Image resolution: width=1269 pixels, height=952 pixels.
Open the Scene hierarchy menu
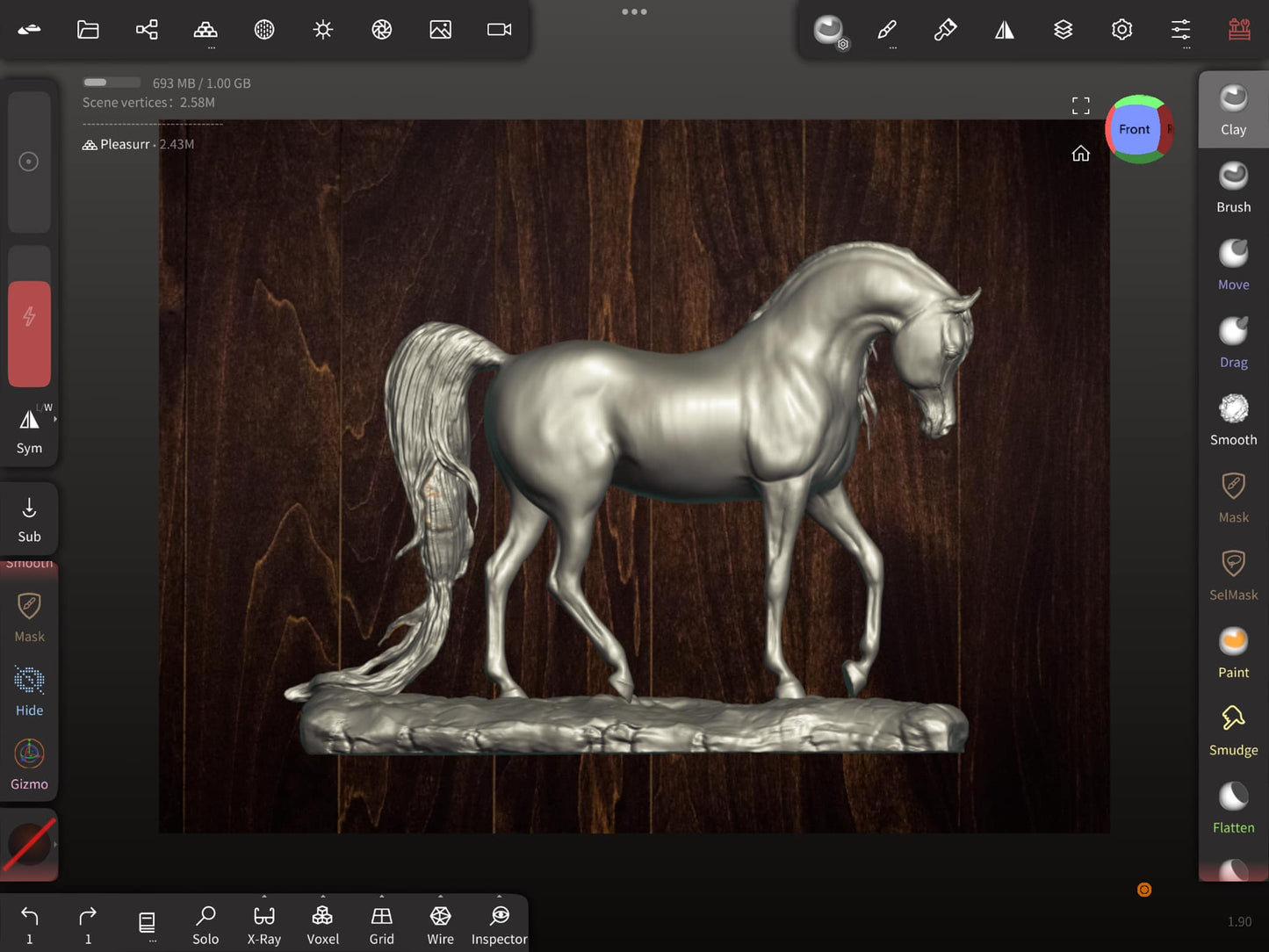pyautogui.click(x=147, y=30)
